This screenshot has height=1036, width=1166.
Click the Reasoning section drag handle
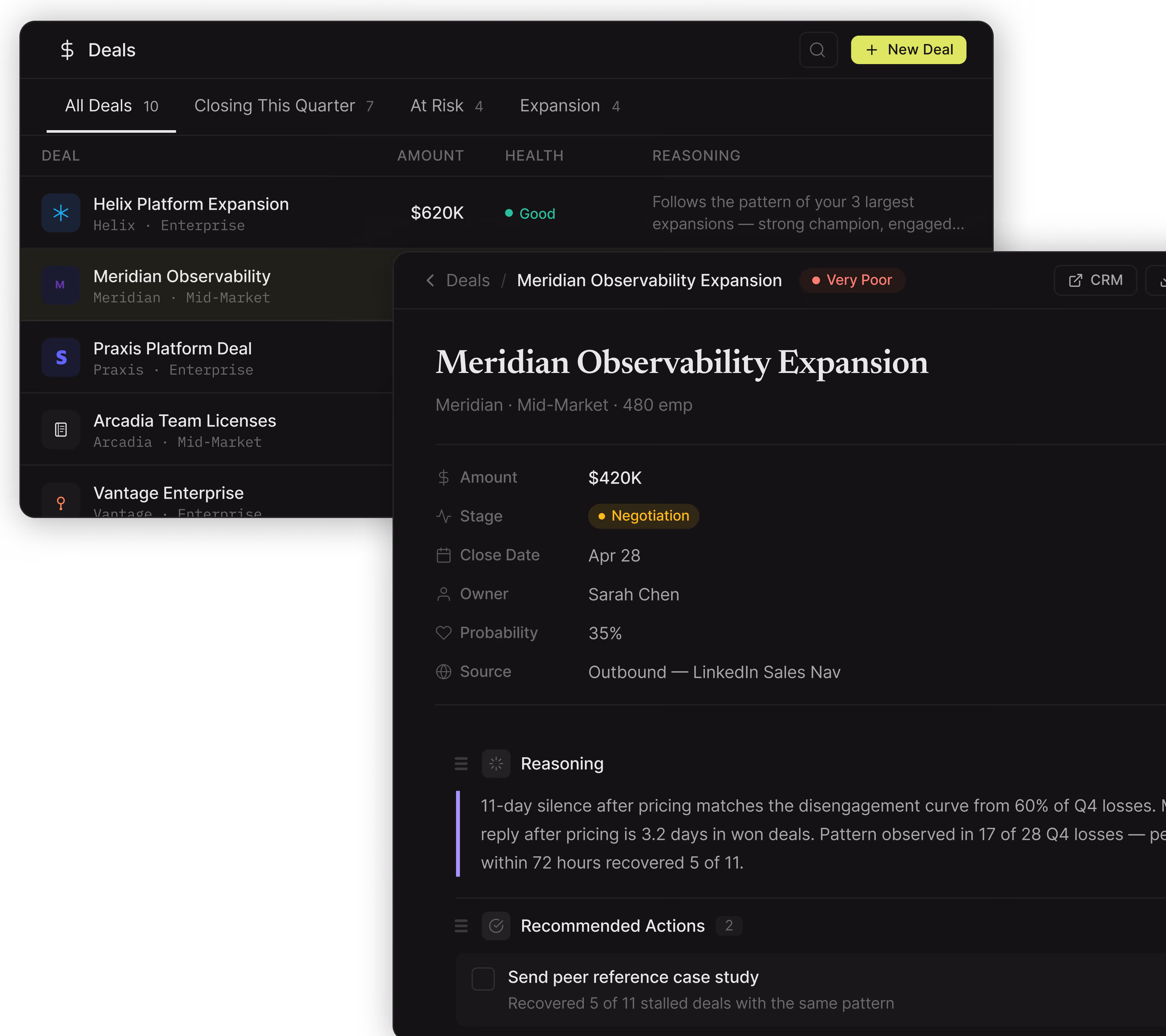(461, 763)
